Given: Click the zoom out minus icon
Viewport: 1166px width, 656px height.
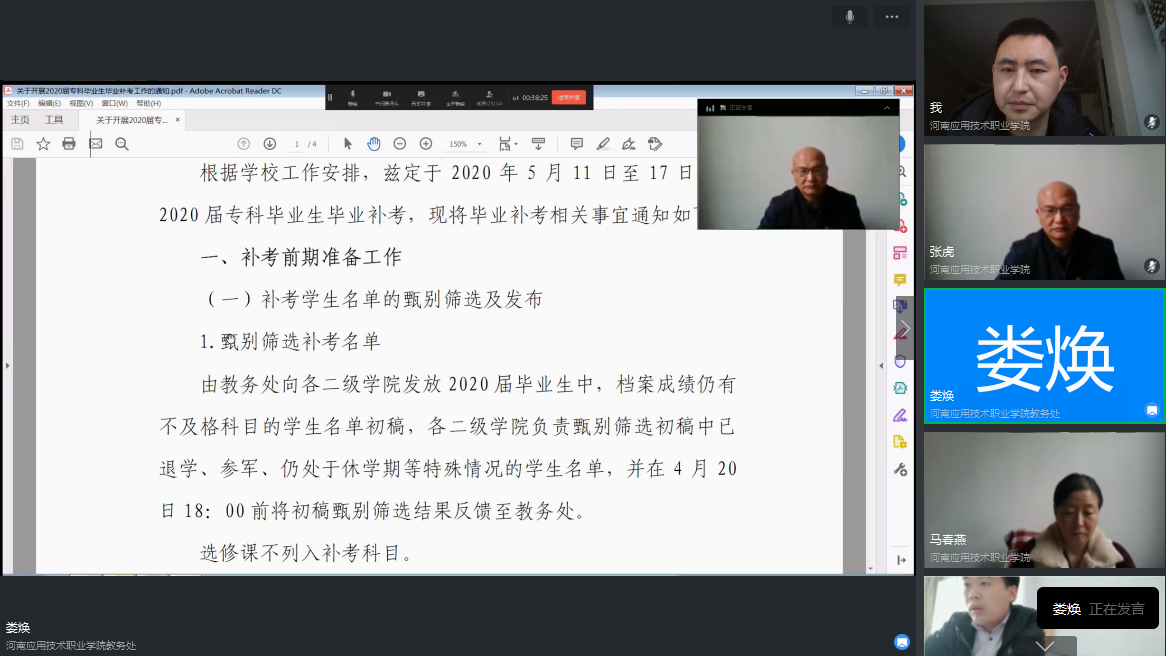Looking at the screenshot, I should tap(400, 144).
